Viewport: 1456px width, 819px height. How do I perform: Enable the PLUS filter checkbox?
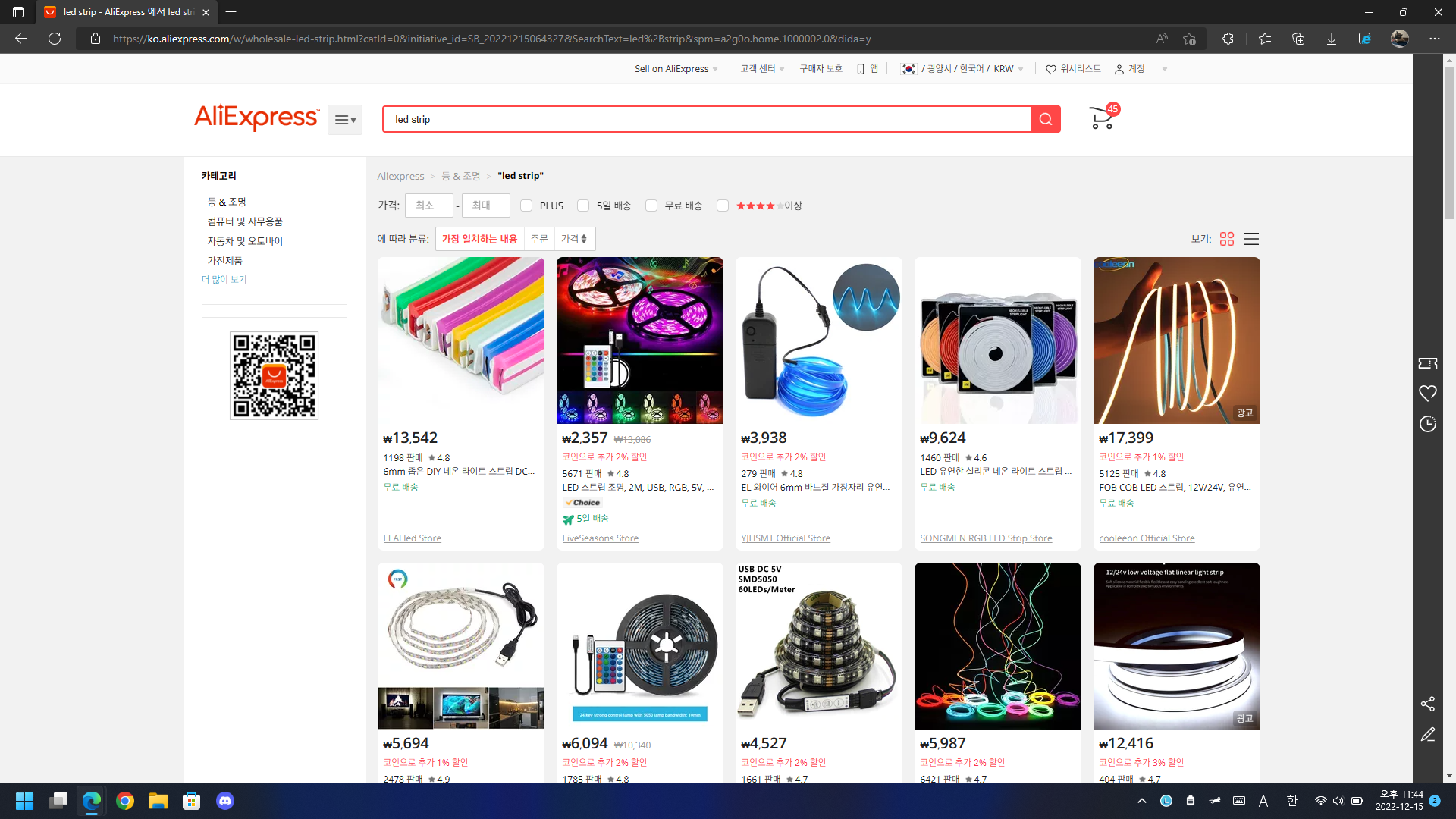tap(526, 206)
